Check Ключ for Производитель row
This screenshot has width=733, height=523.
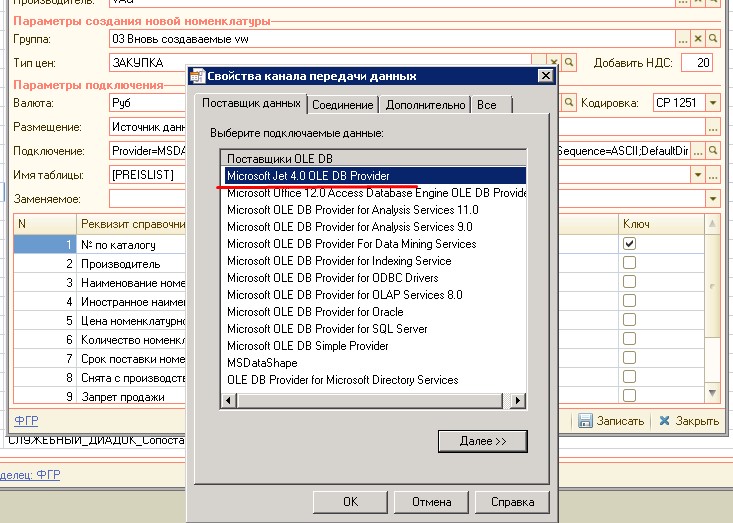point(629,263)
